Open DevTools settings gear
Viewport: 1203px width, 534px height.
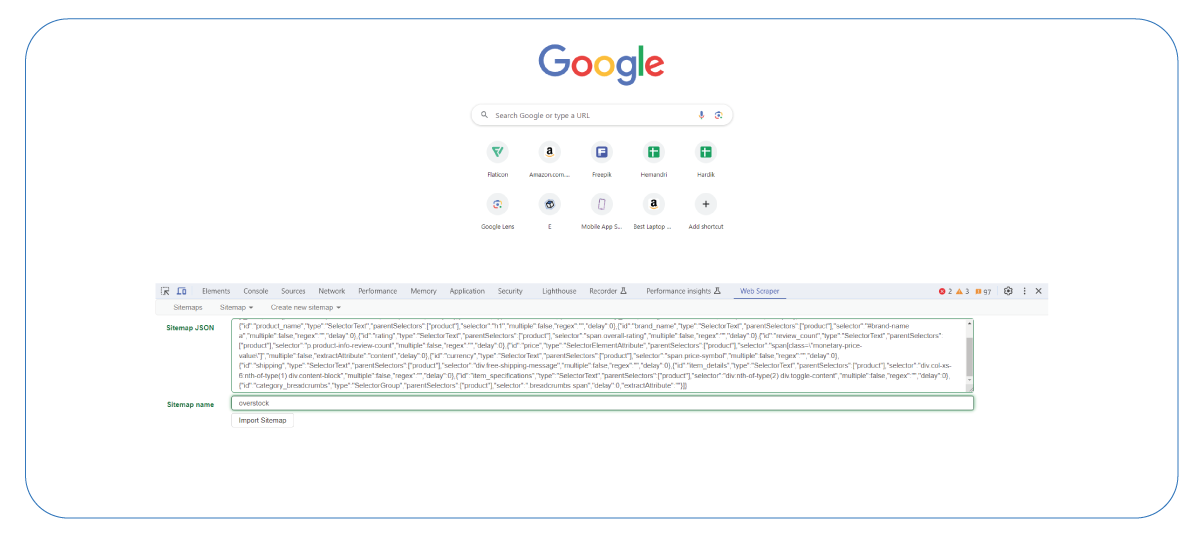pos(1008,291)
